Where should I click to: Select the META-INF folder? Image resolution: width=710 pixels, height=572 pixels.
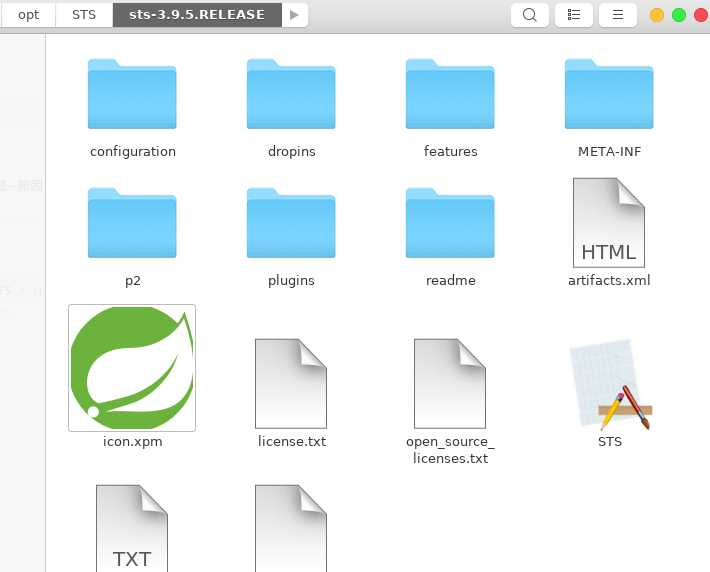pos(609,94)
